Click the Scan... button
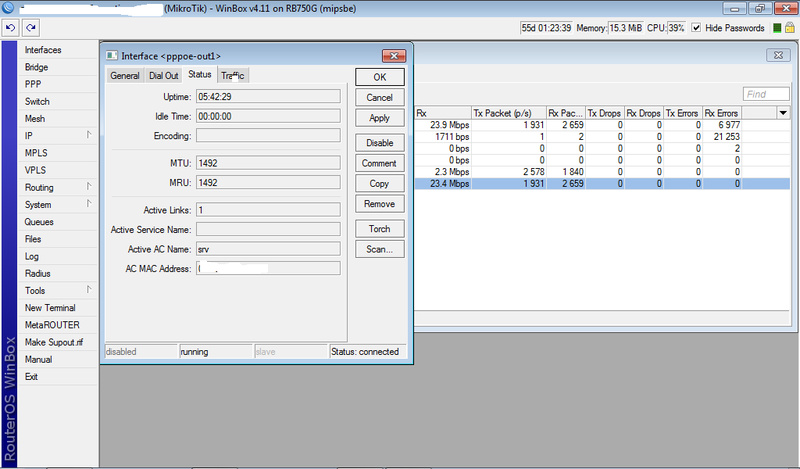800x469 pixels. (380, 249)
